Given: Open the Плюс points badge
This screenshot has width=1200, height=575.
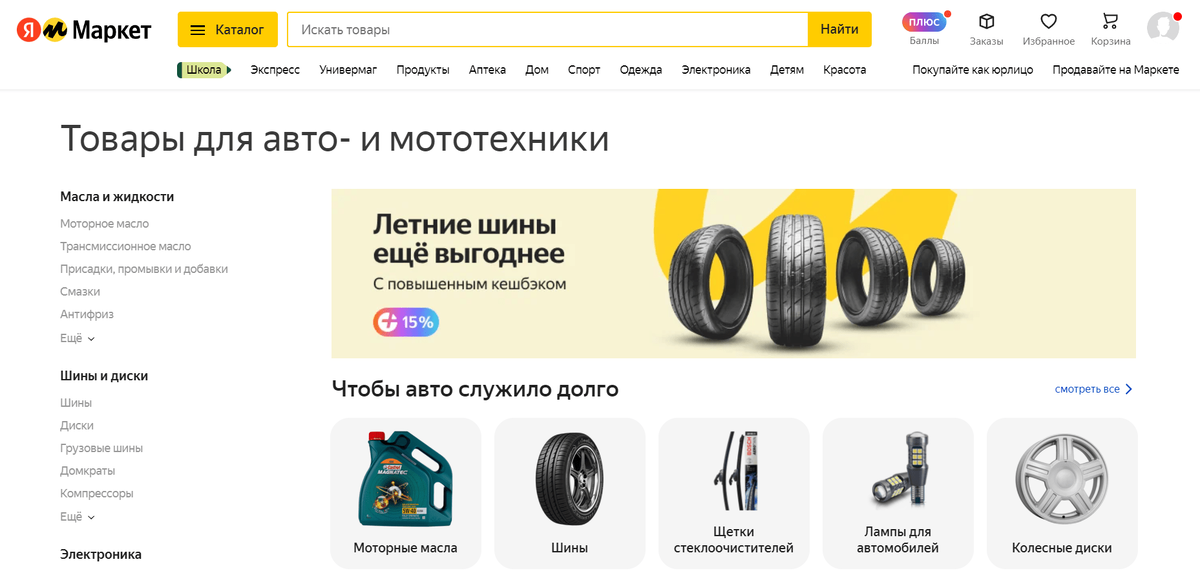Looking at the screenshot, I should [924, 22].
